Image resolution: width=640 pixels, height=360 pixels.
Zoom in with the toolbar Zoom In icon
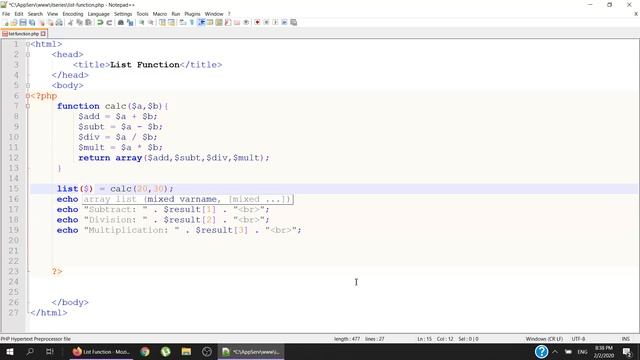point(142,22)
